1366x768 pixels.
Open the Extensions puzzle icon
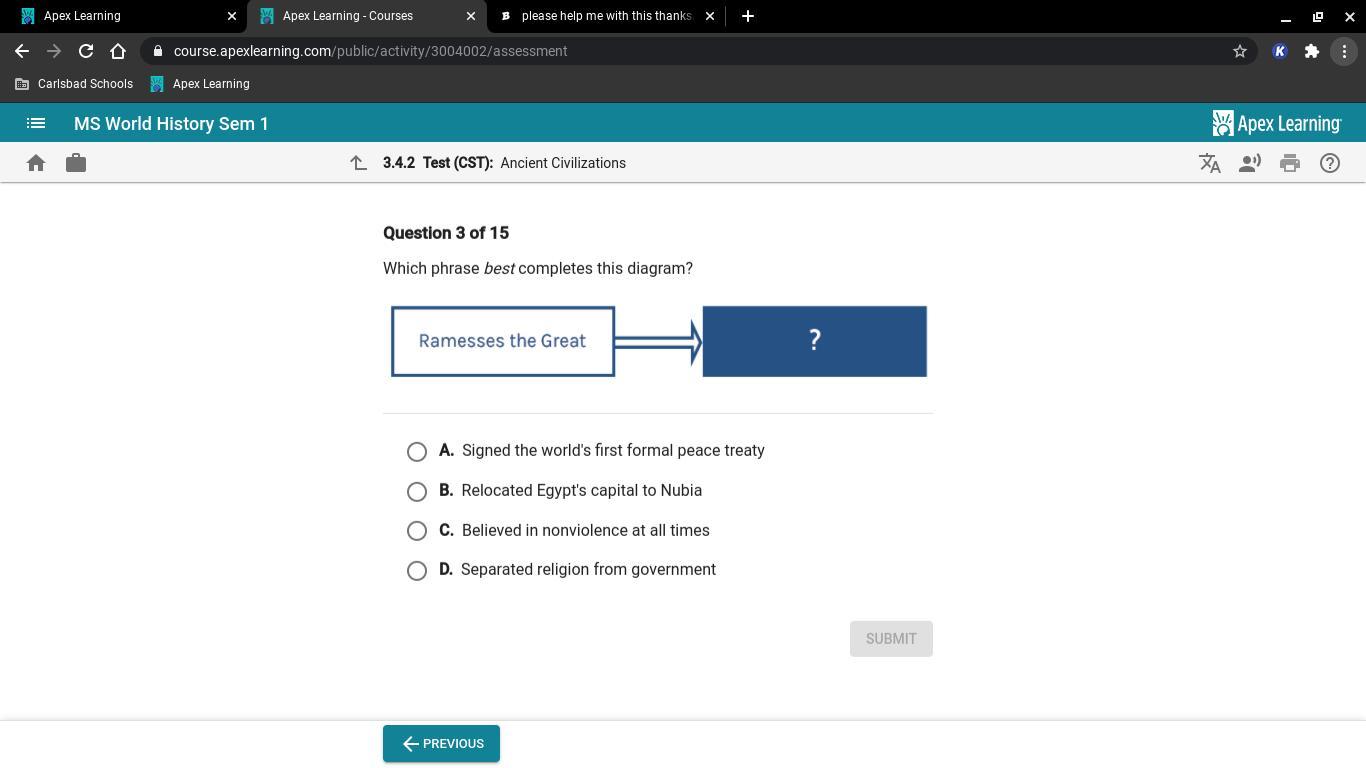[1312, 51]
